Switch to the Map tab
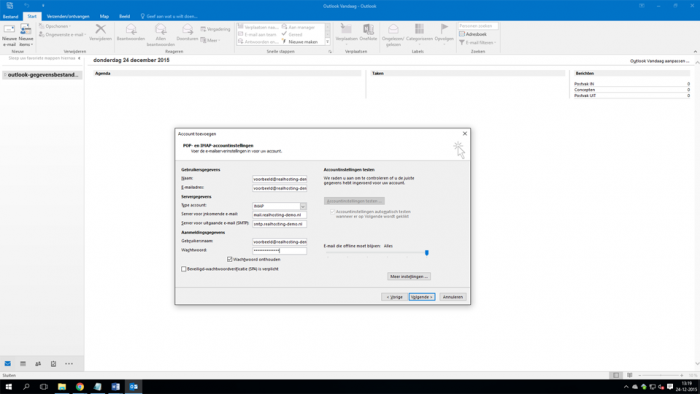 click(x=104, y=17)
